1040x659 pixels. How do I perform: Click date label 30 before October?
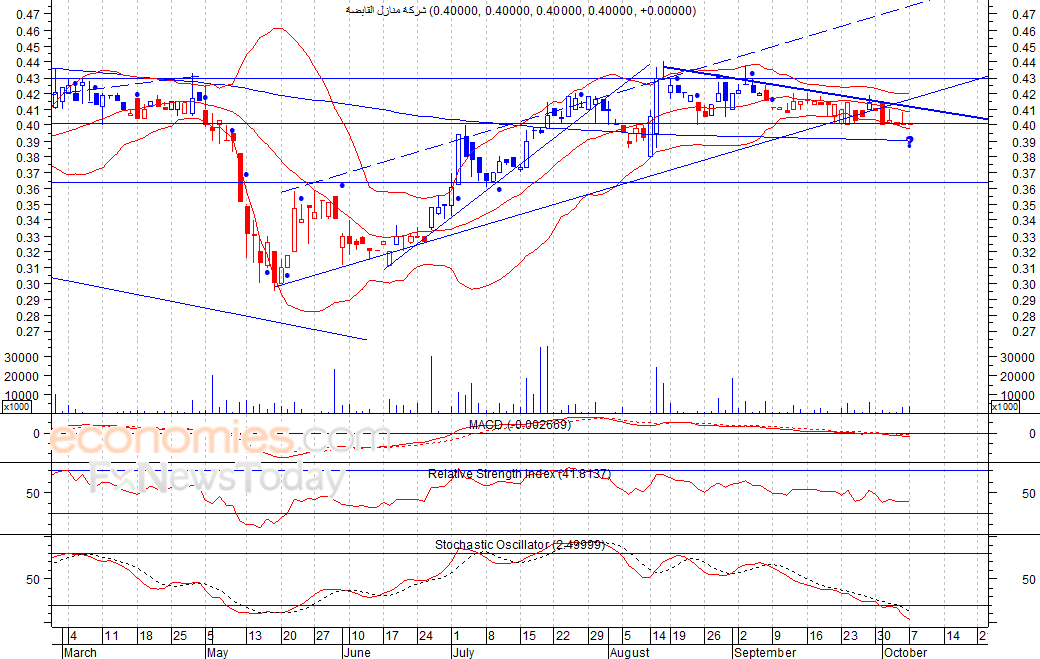(883, 636)
